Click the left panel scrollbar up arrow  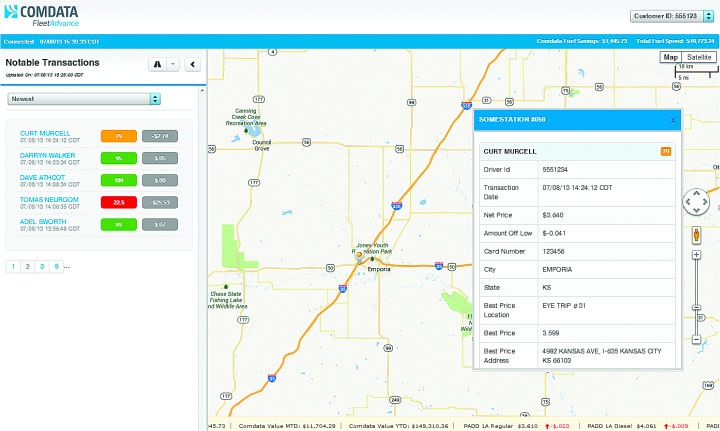[202, 91]
